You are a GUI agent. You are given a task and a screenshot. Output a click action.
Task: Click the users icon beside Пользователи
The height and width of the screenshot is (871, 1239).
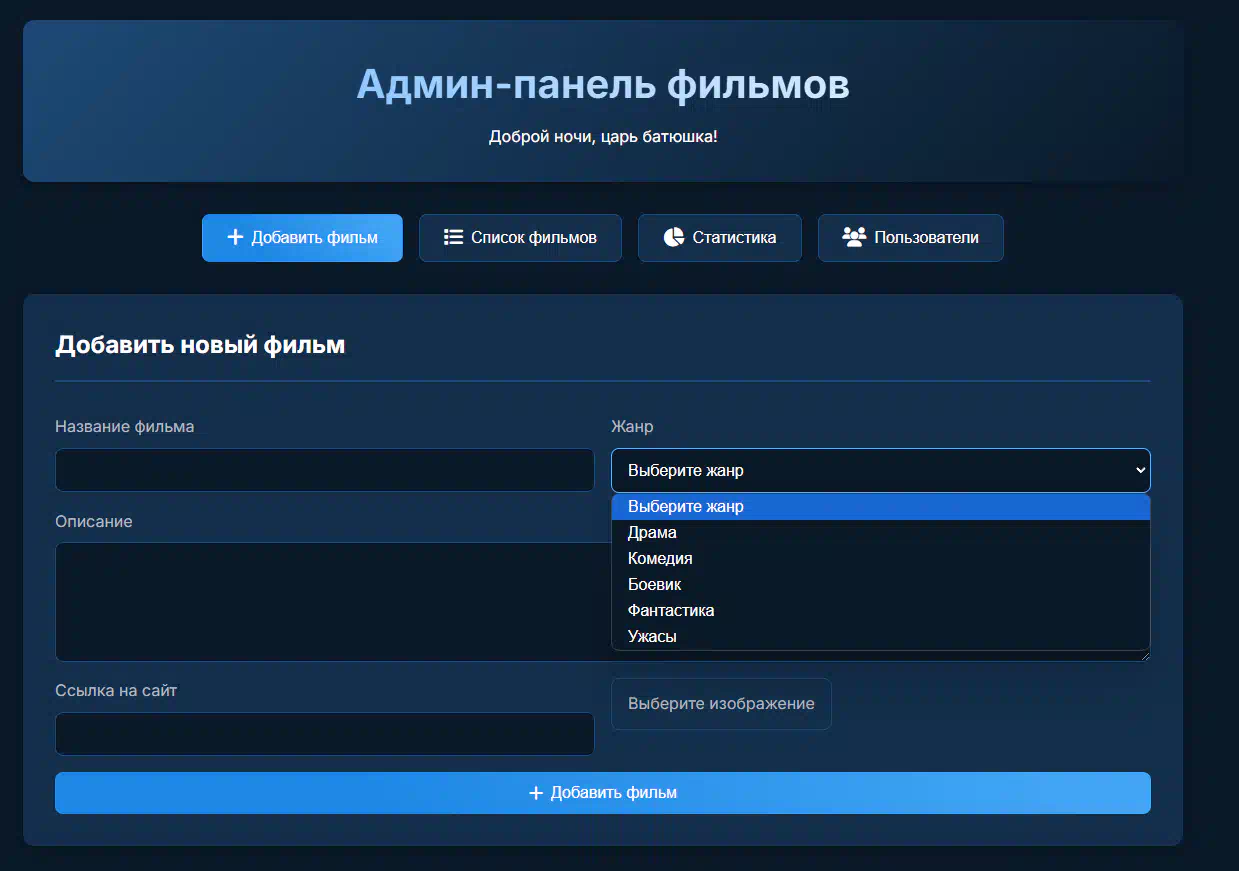tap(853, 237)
